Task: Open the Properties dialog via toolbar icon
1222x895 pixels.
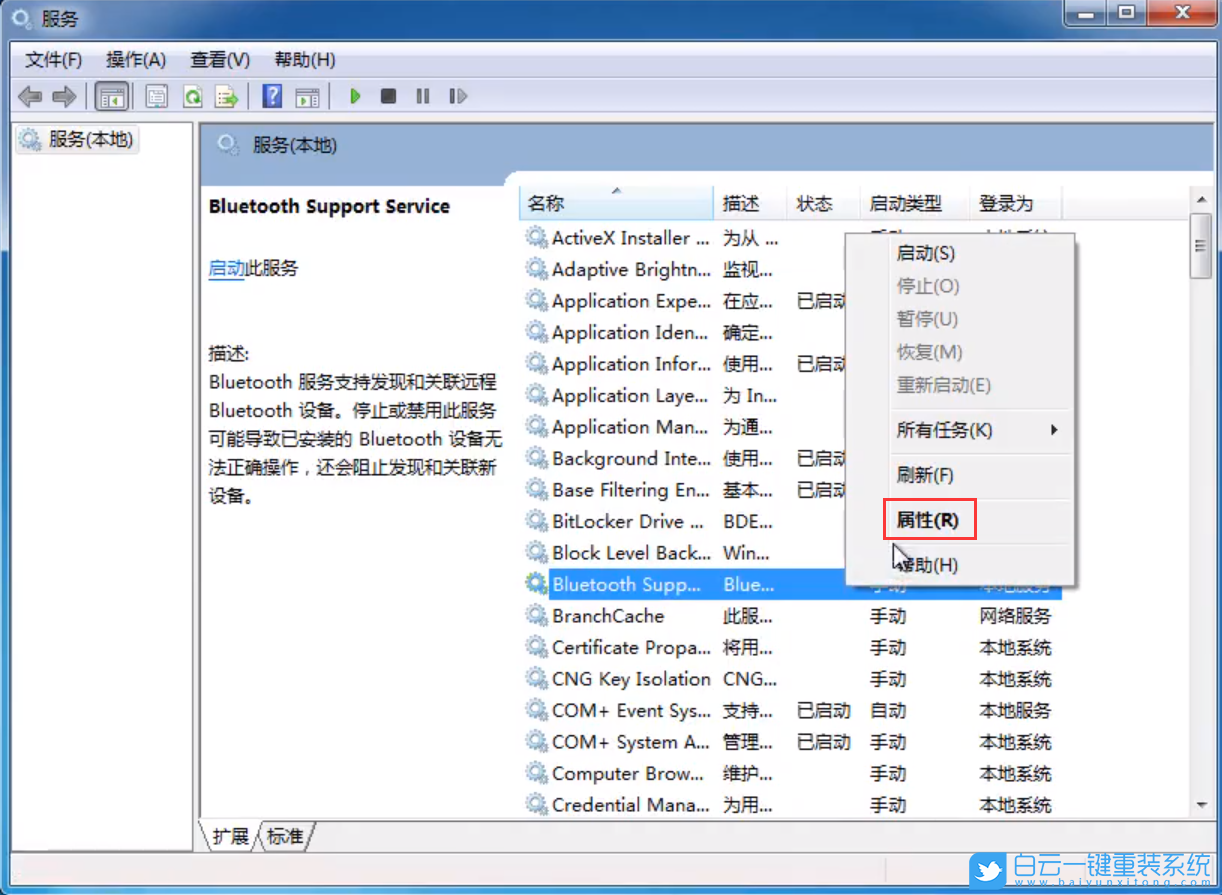Action: (x=156, y=96)
